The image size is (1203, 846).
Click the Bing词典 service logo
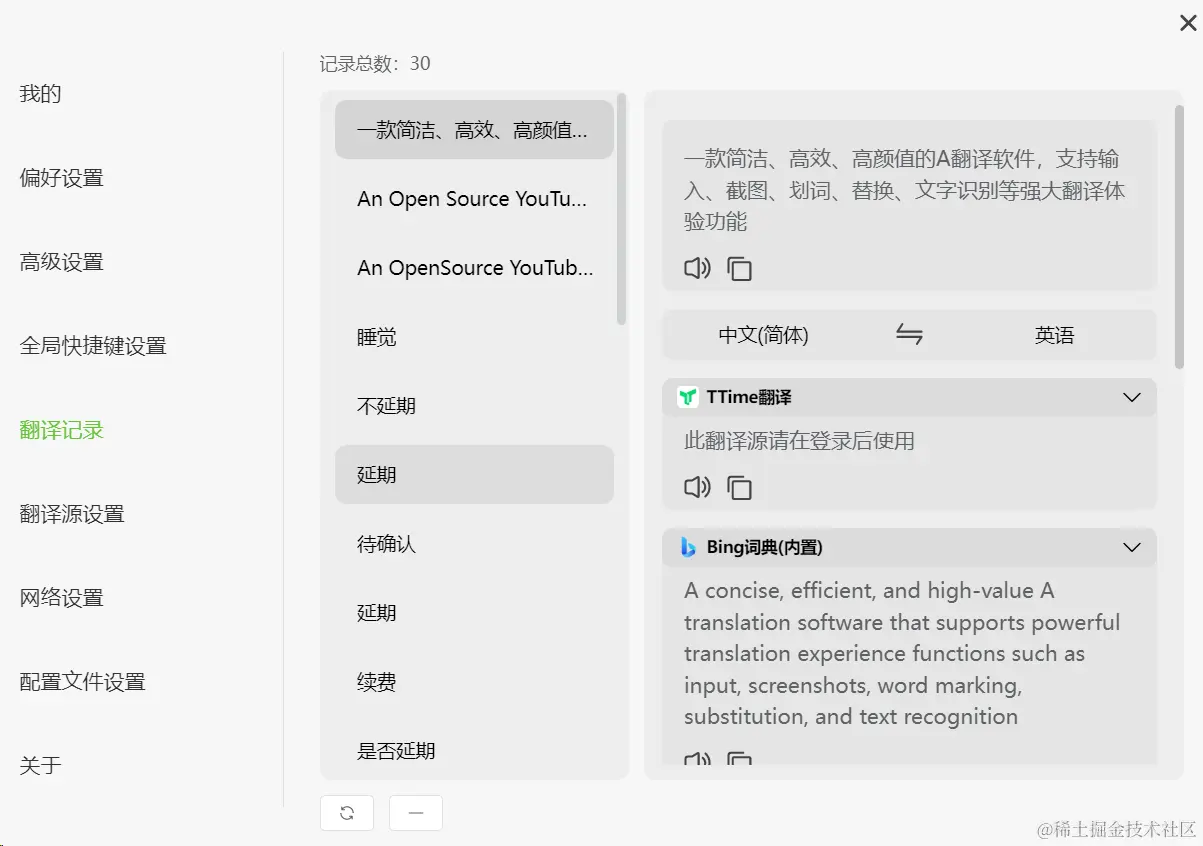[x=688, y=547]
